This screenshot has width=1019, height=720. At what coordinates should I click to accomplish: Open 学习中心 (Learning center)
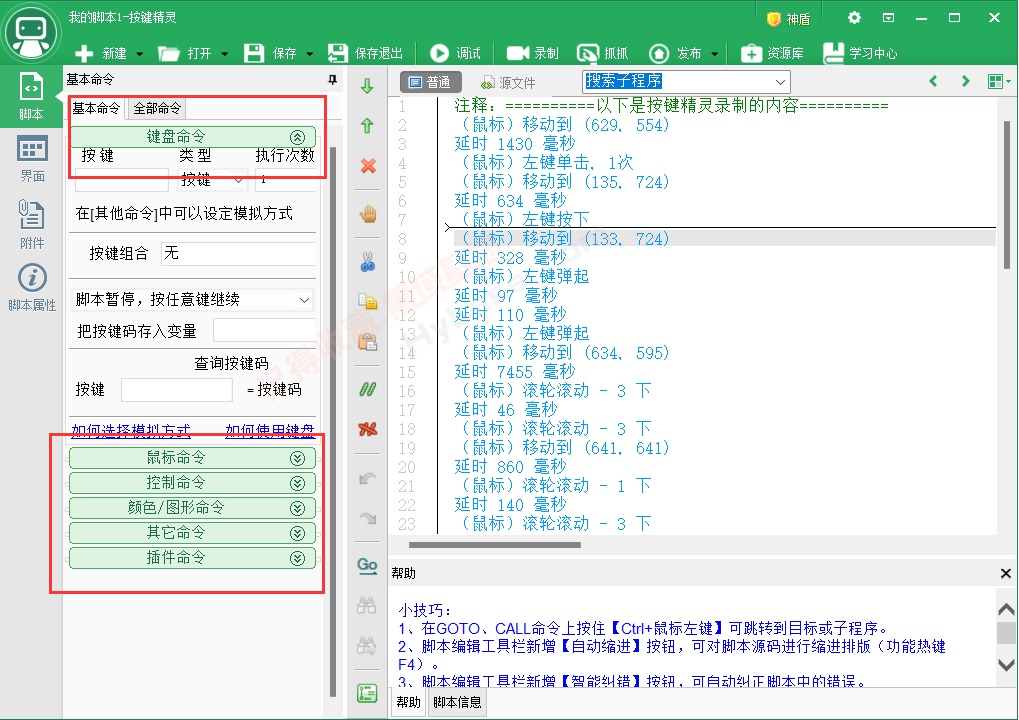pos(860,53)
